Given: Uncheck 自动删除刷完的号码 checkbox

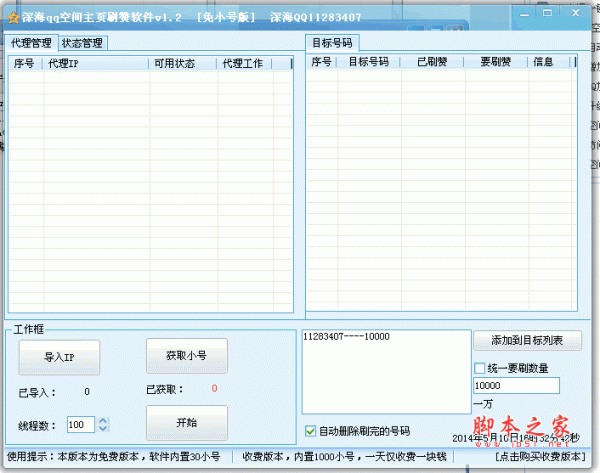Looking at the screenshot, I should (310, 431).
